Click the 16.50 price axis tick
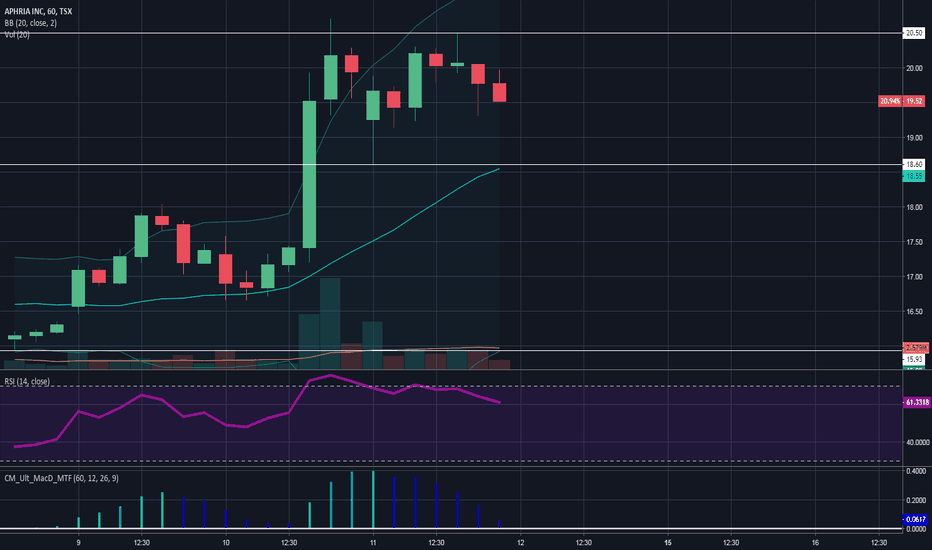Viewport: 932px width, 550px height. point(914,311)
